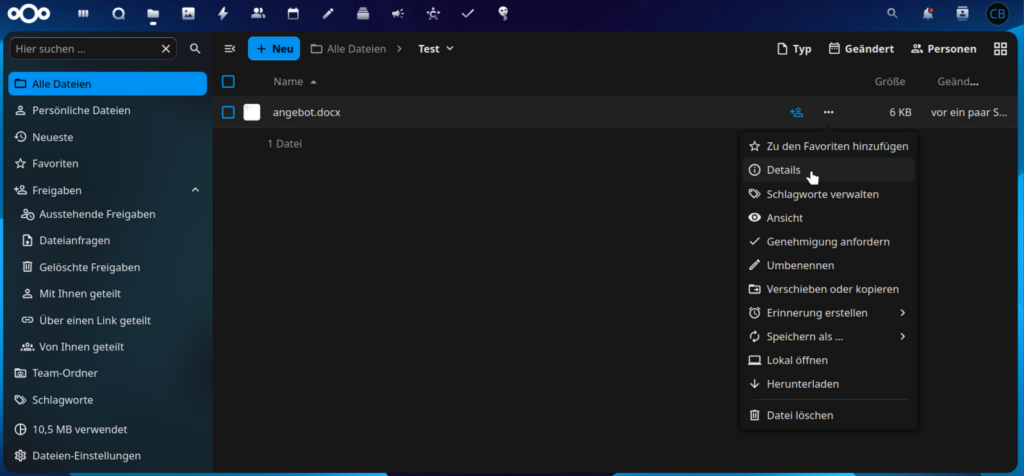Select Details in the context menu
The width and height of the screenshot is (1024, 476).
point(828,170)
